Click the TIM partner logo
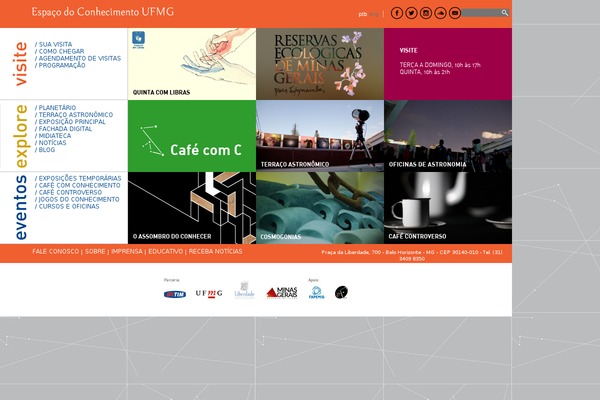 tap(175, 294)
